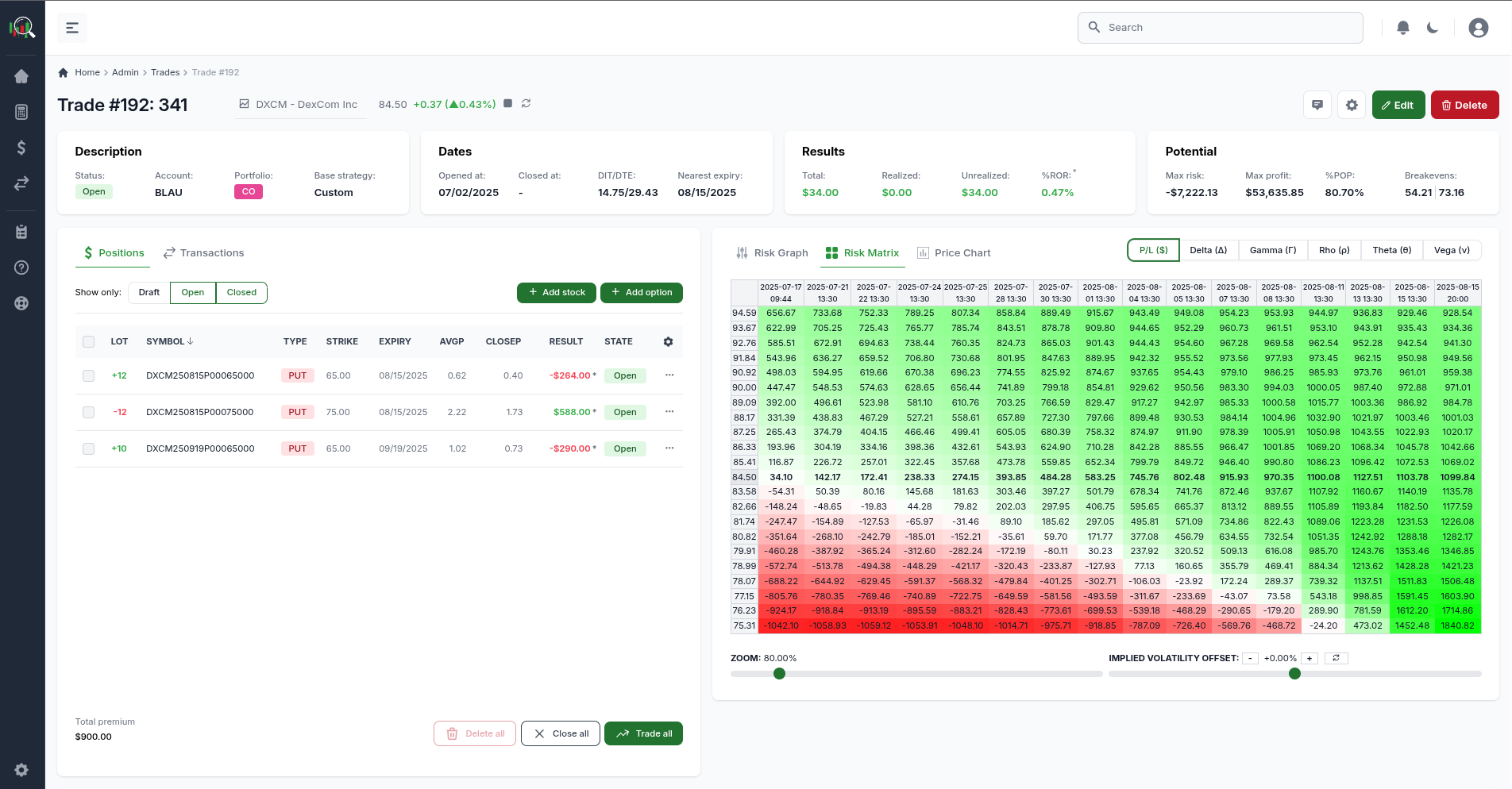Open the Home page from sidebar
1512x789 pixels.
21,76
